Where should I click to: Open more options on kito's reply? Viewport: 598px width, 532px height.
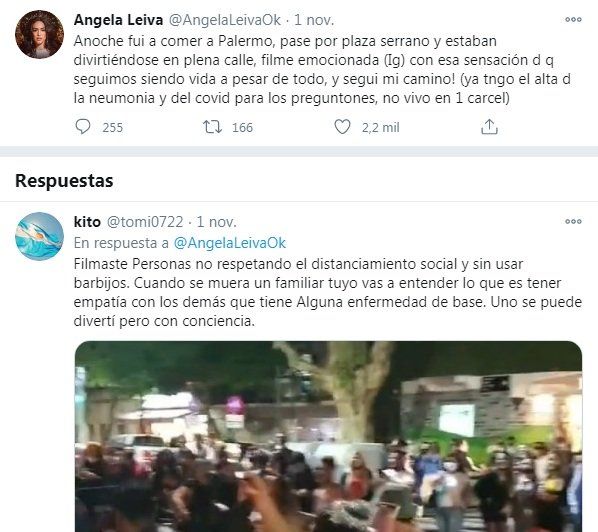click(573, 222)
